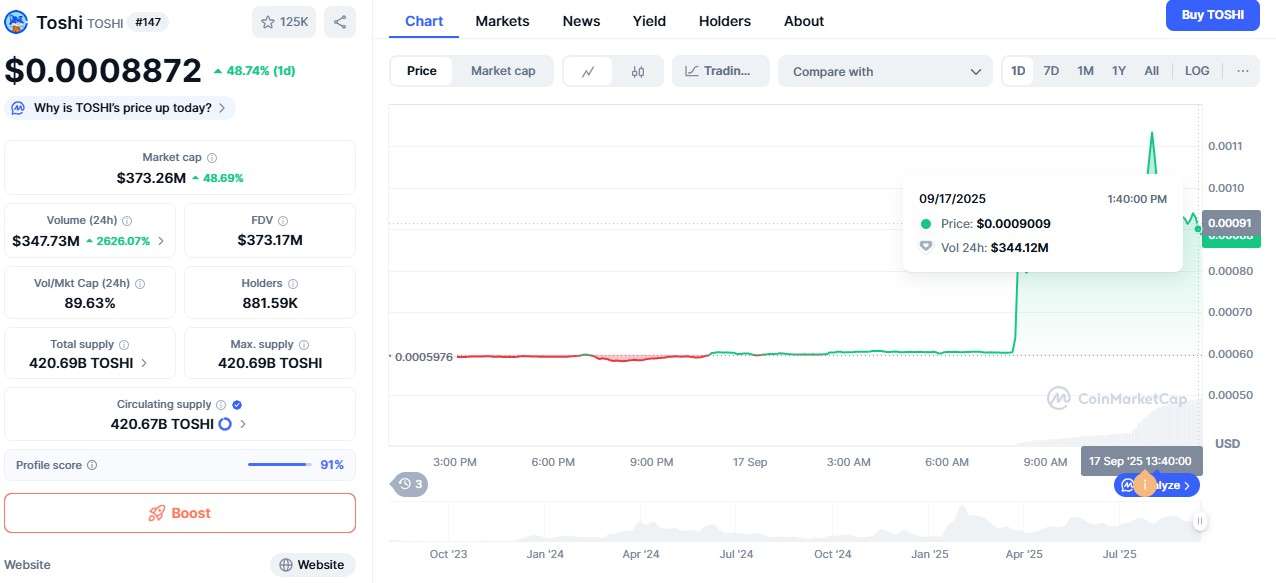1276x583 pixels.
Task: Select the 1D time range
Action: pos(1018,71)
